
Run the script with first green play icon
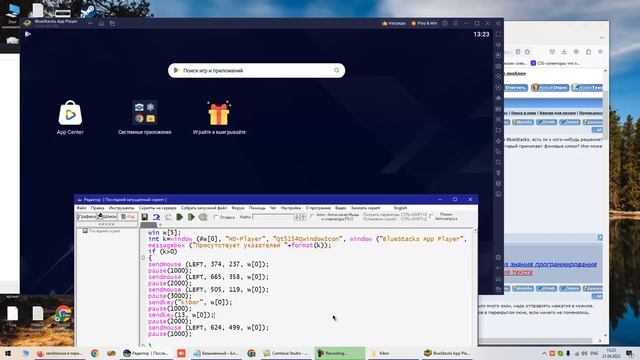click(x=180, y=217)
